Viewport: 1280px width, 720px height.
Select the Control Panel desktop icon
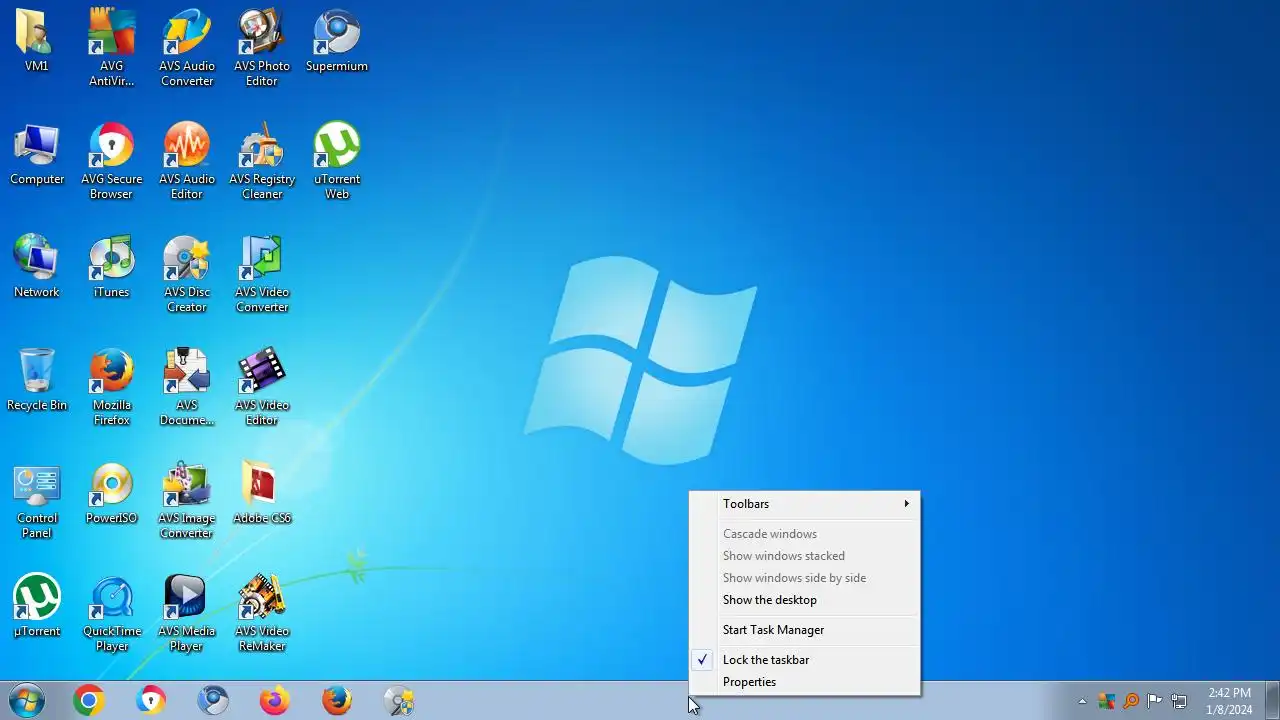pos(37,499)
